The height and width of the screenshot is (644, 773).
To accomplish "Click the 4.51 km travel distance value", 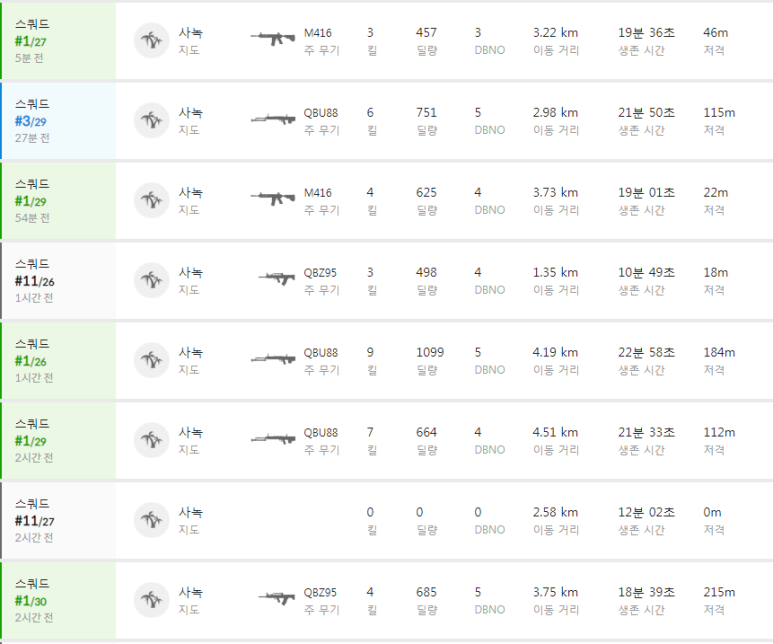I will click(x=555, y=432).
